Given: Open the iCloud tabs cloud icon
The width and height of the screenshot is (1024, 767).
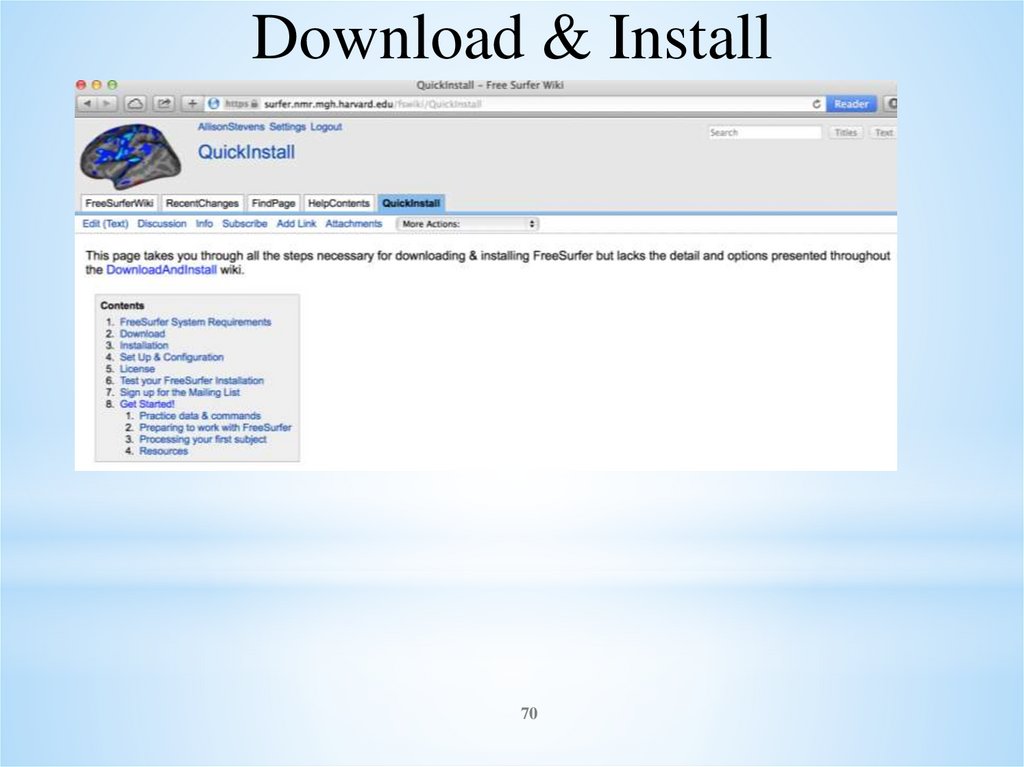Looking at the screenshot, I should [135, 104].
